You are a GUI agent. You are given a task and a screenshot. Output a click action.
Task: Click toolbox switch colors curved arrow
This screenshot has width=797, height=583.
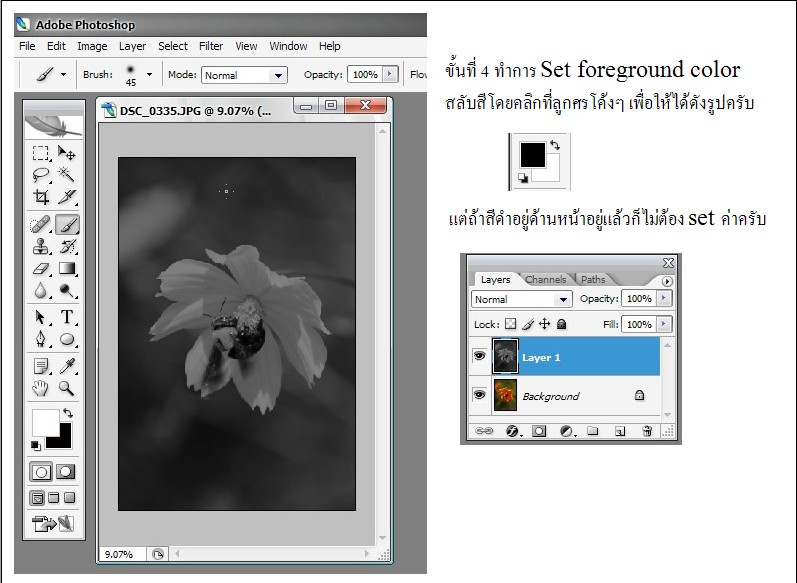68,413
